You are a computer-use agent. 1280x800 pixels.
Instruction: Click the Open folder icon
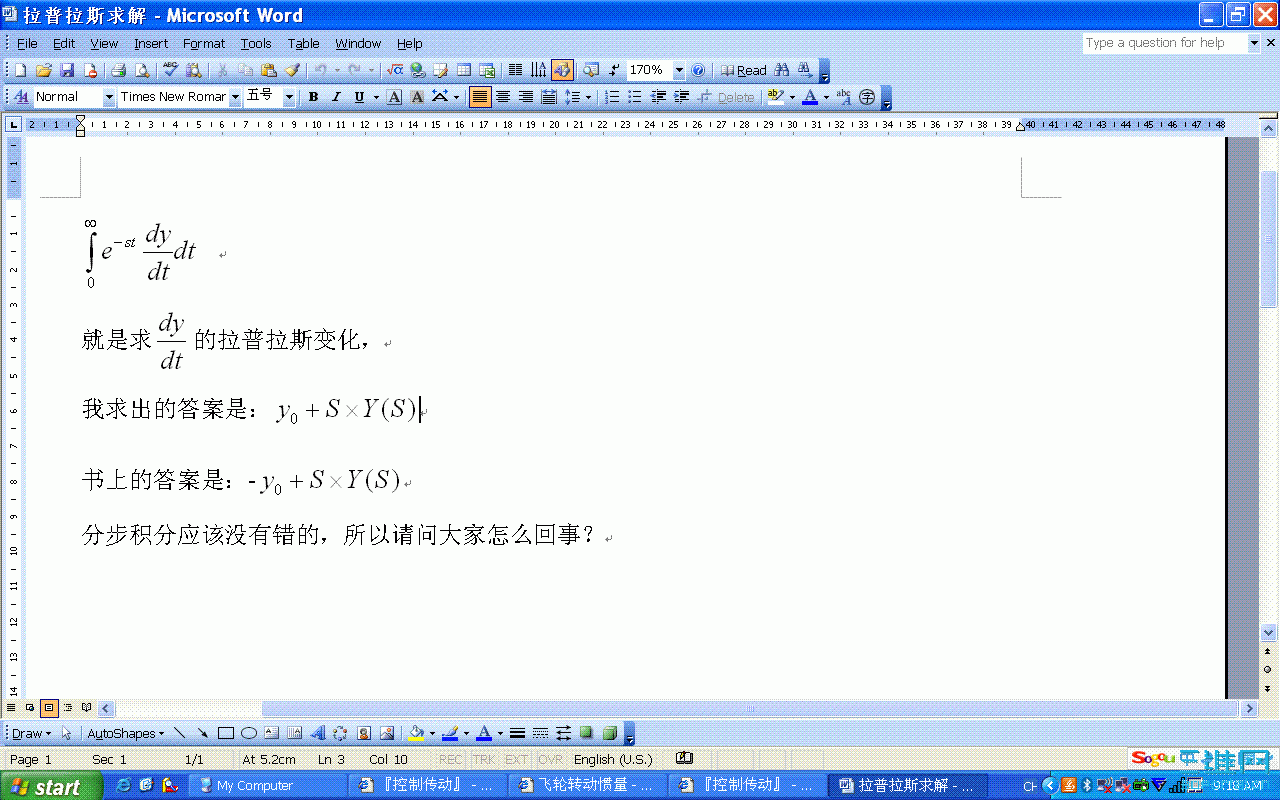click(x=44, y=70)
